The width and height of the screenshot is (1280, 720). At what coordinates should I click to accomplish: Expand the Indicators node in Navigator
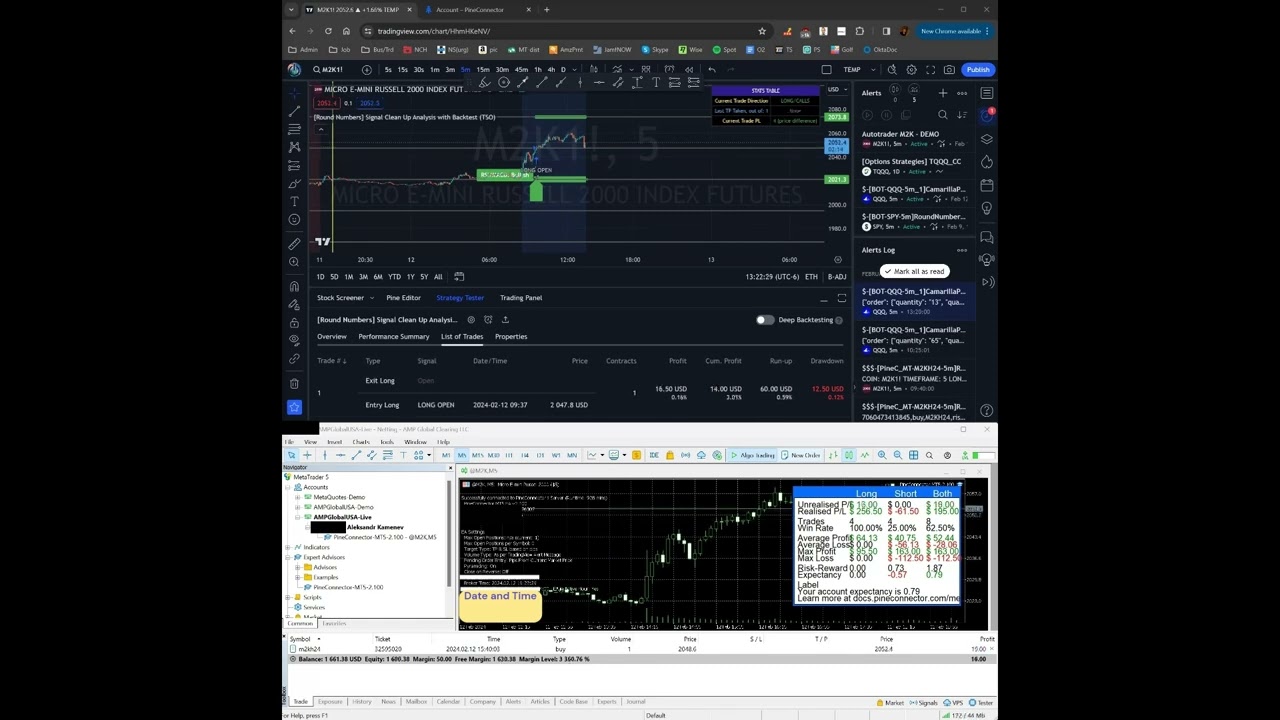288,548
